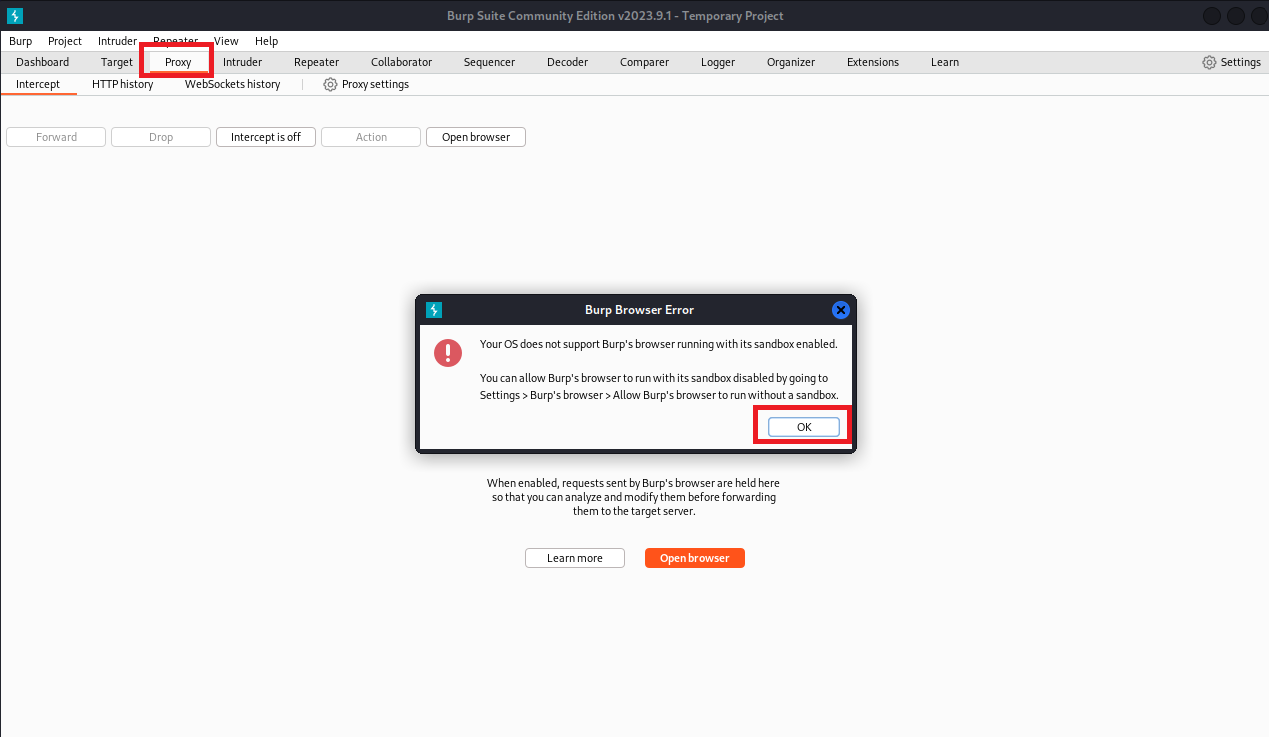The image size is (1269, 737).
Task: Click the top Open browser button
Action: 476,137
